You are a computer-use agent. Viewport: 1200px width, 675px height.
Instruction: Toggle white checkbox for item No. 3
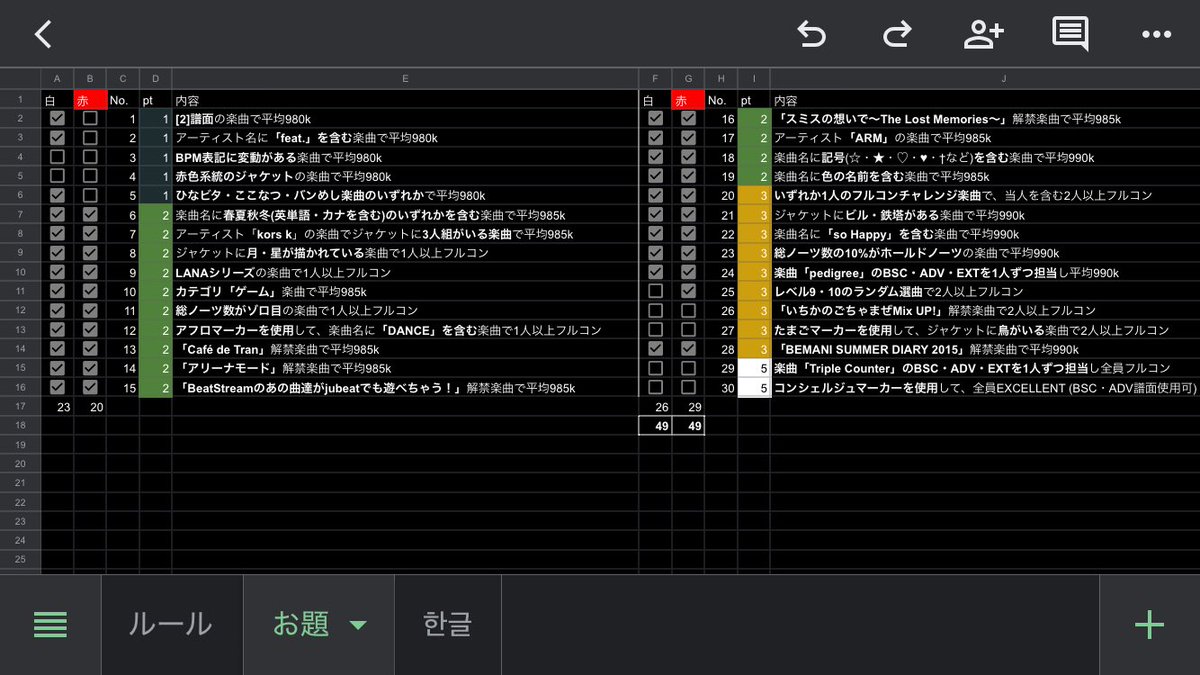(x=57, y=157)
